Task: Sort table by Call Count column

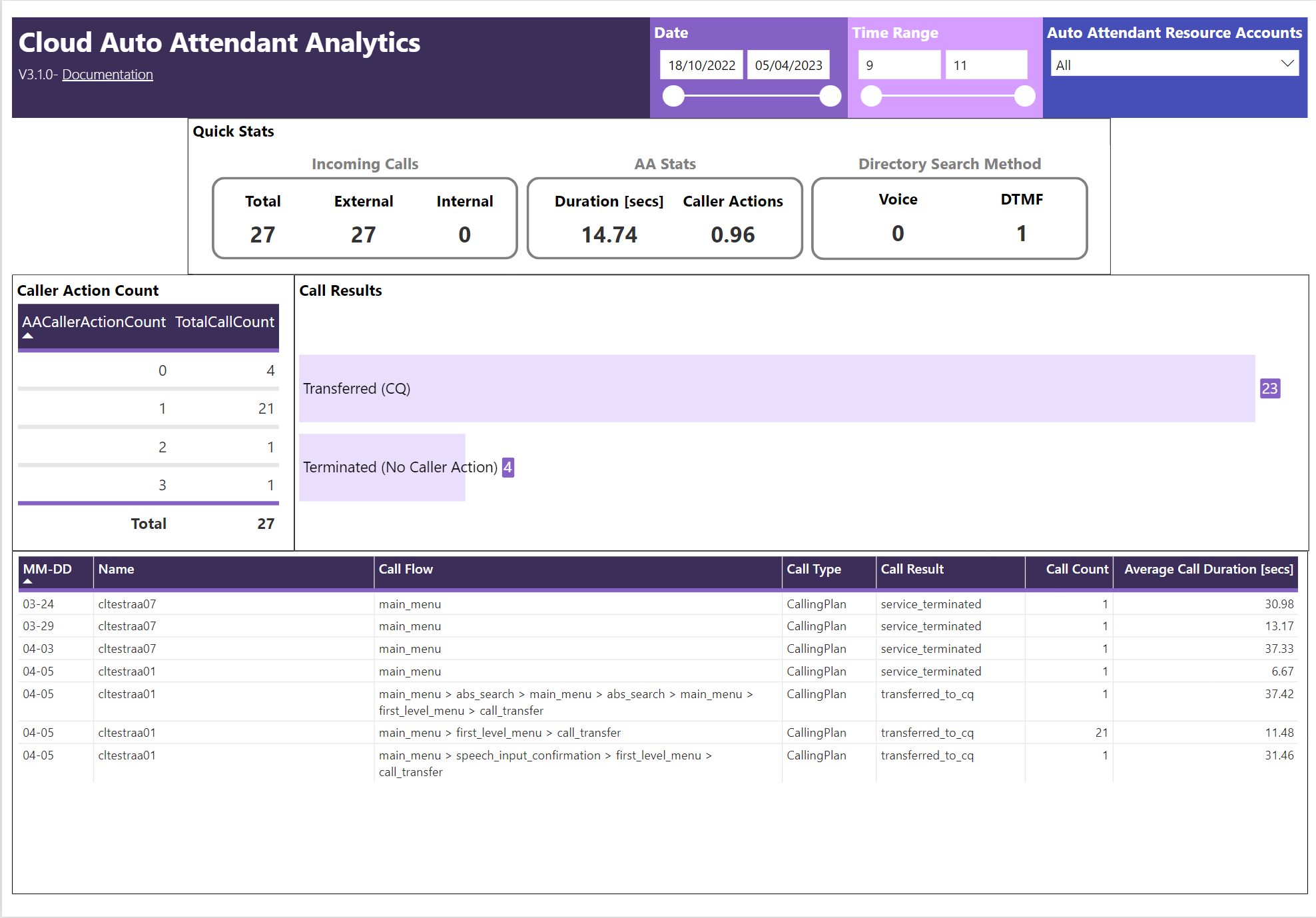Action: [x=1076, y=570]
